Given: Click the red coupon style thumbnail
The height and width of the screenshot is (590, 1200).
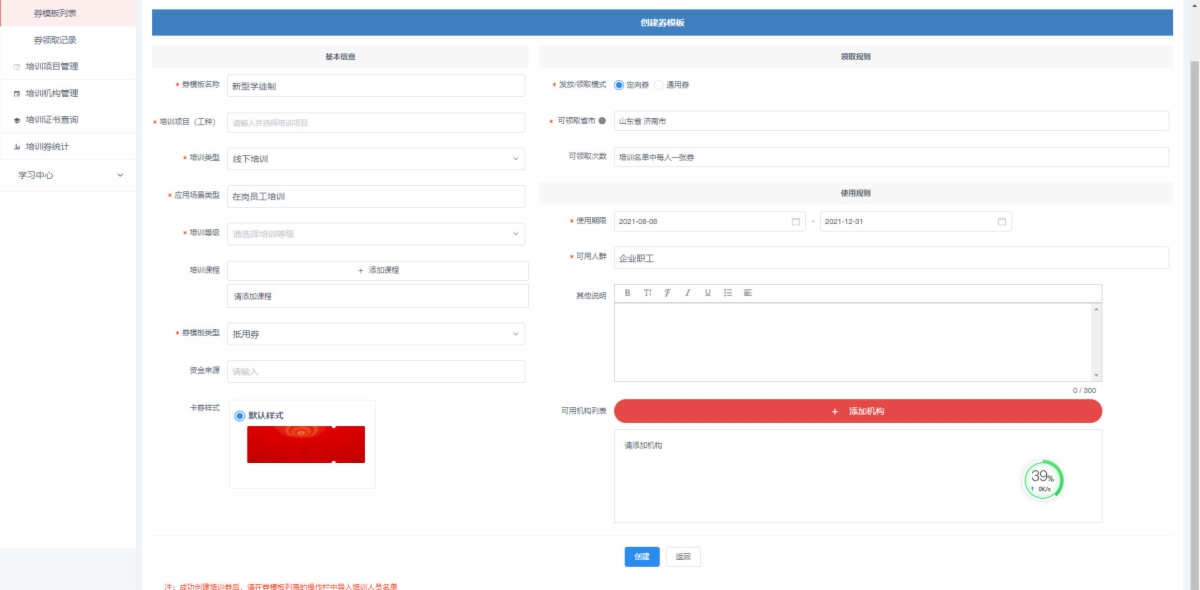Looking at the screenshot, I should pyautogui.click(x=305, y=444).
